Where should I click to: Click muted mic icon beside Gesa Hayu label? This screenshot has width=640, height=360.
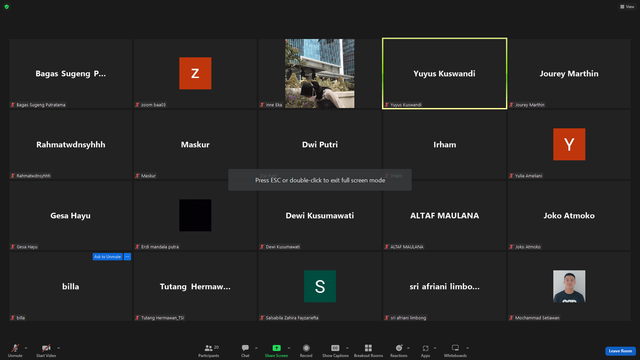point(13,247)
